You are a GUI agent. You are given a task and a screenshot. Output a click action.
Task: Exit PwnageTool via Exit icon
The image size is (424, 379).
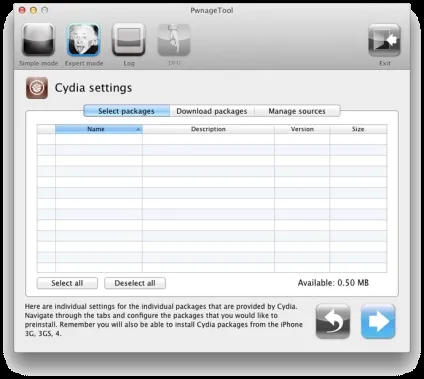coord(384,40)
